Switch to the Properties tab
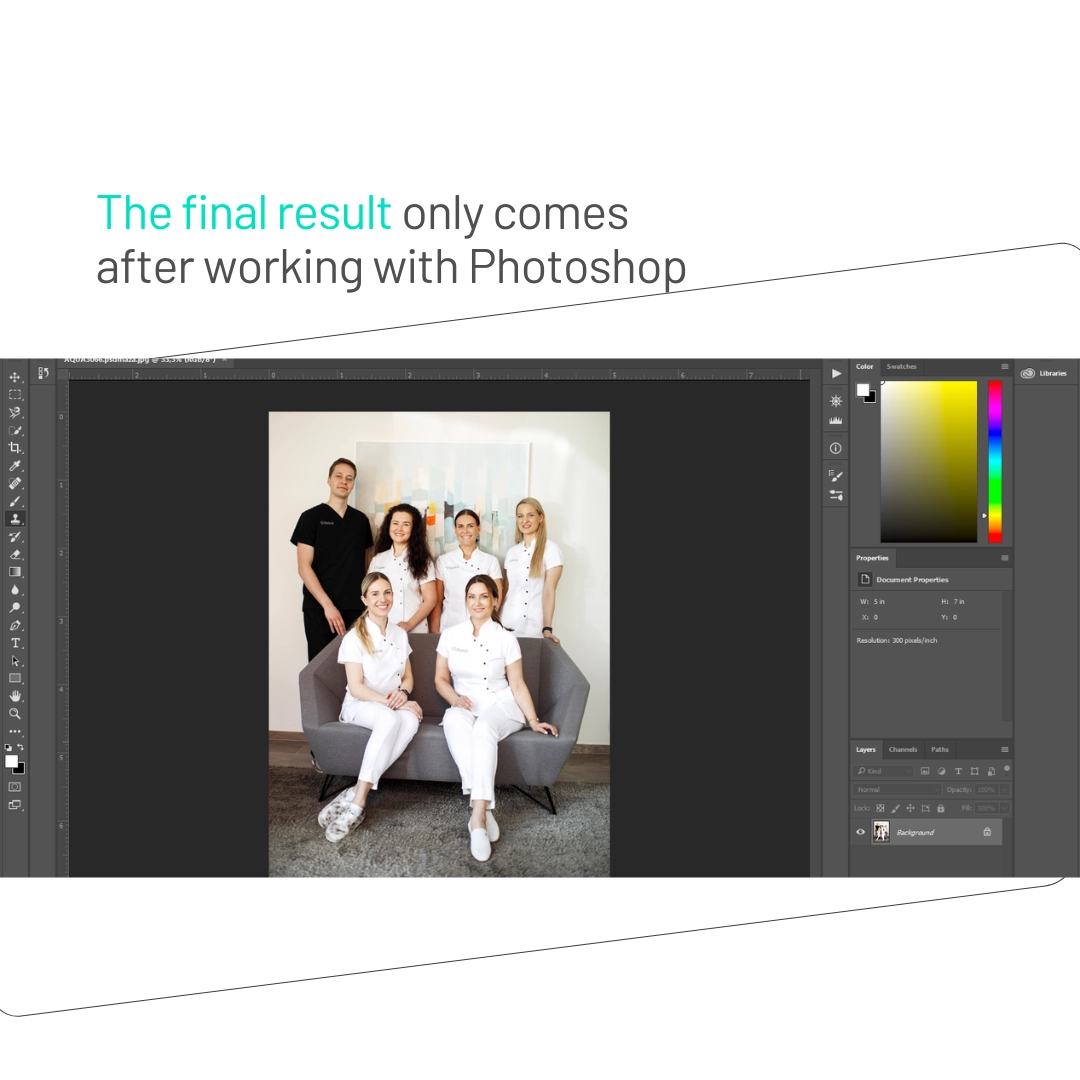This screenshot has height=1080, width=1080. (872, 558)
